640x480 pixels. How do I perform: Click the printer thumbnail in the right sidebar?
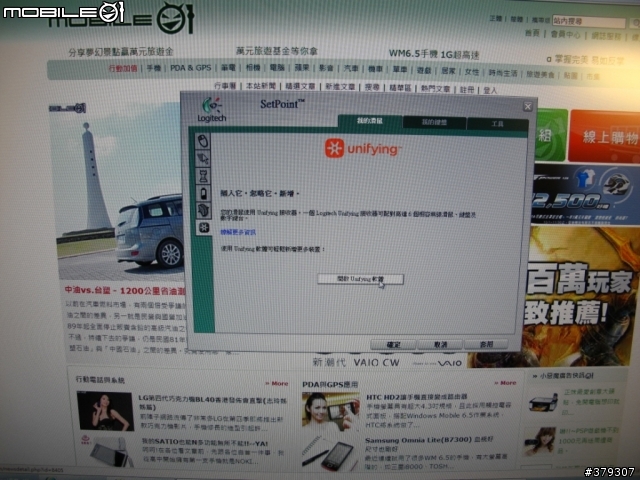click(x=543, y=402)
